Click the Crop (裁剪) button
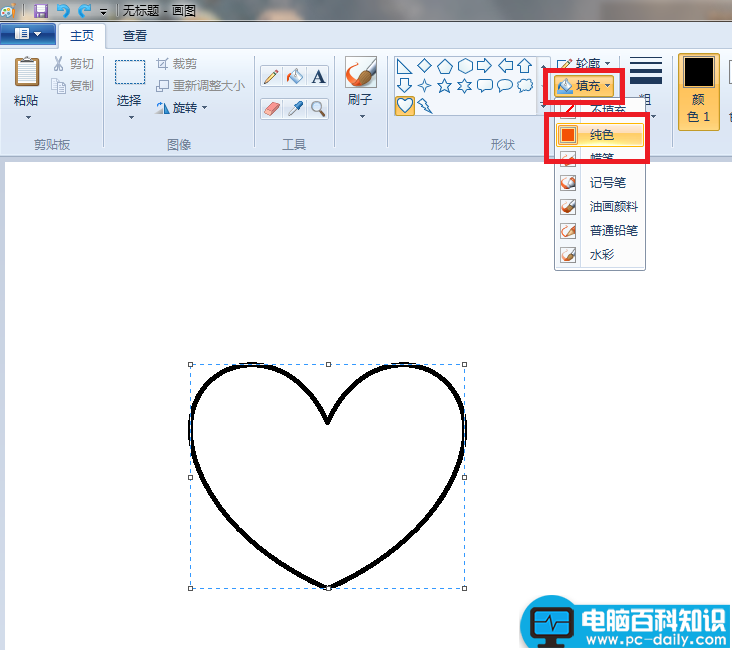The height and width of the screenshot is (650, 732). click(176, 64)
